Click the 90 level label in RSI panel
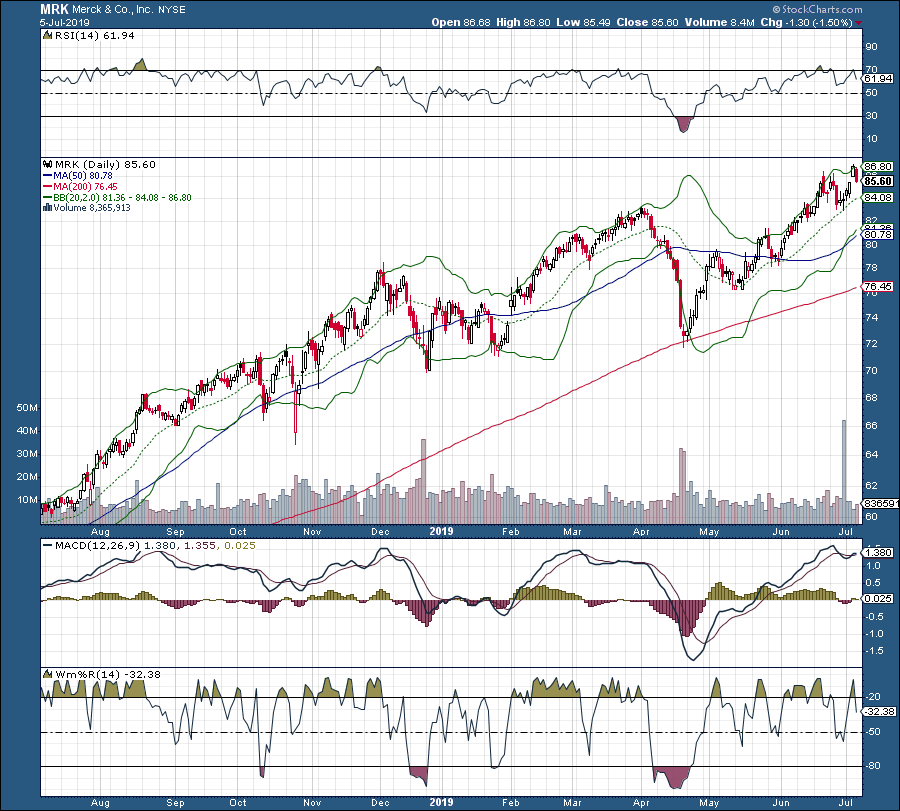This screenshot has width=900, height=811. pos(871,47)
